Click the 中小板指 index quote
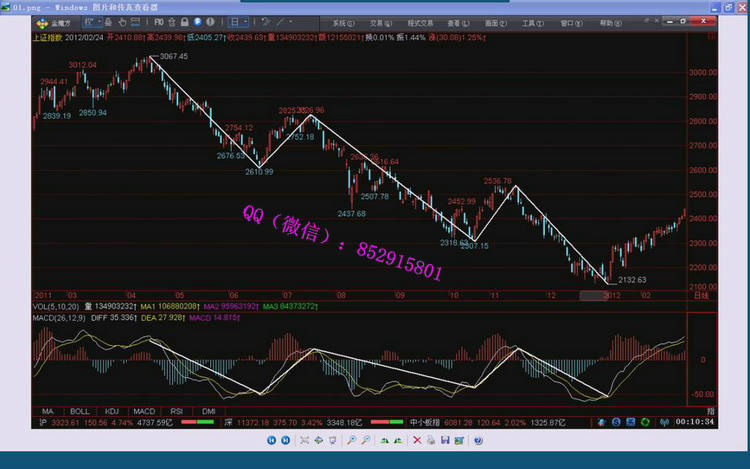This screenshot has height=469, width=750. 425,423
